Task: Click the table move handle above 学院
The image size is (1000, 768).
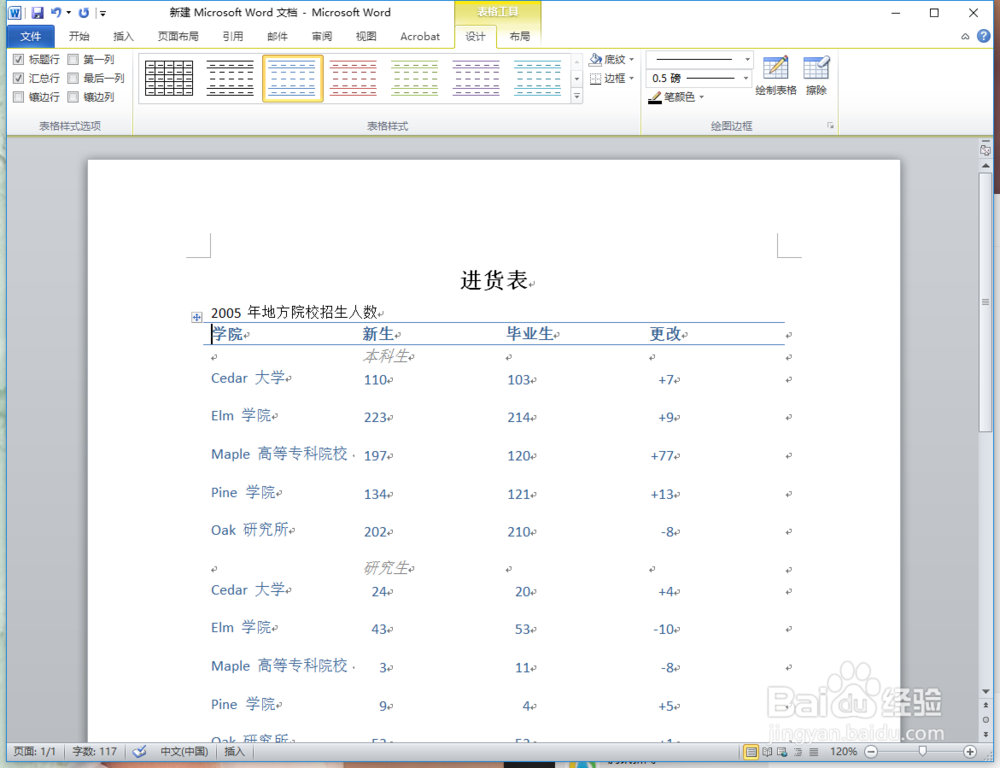Action: tap(196, 317)
